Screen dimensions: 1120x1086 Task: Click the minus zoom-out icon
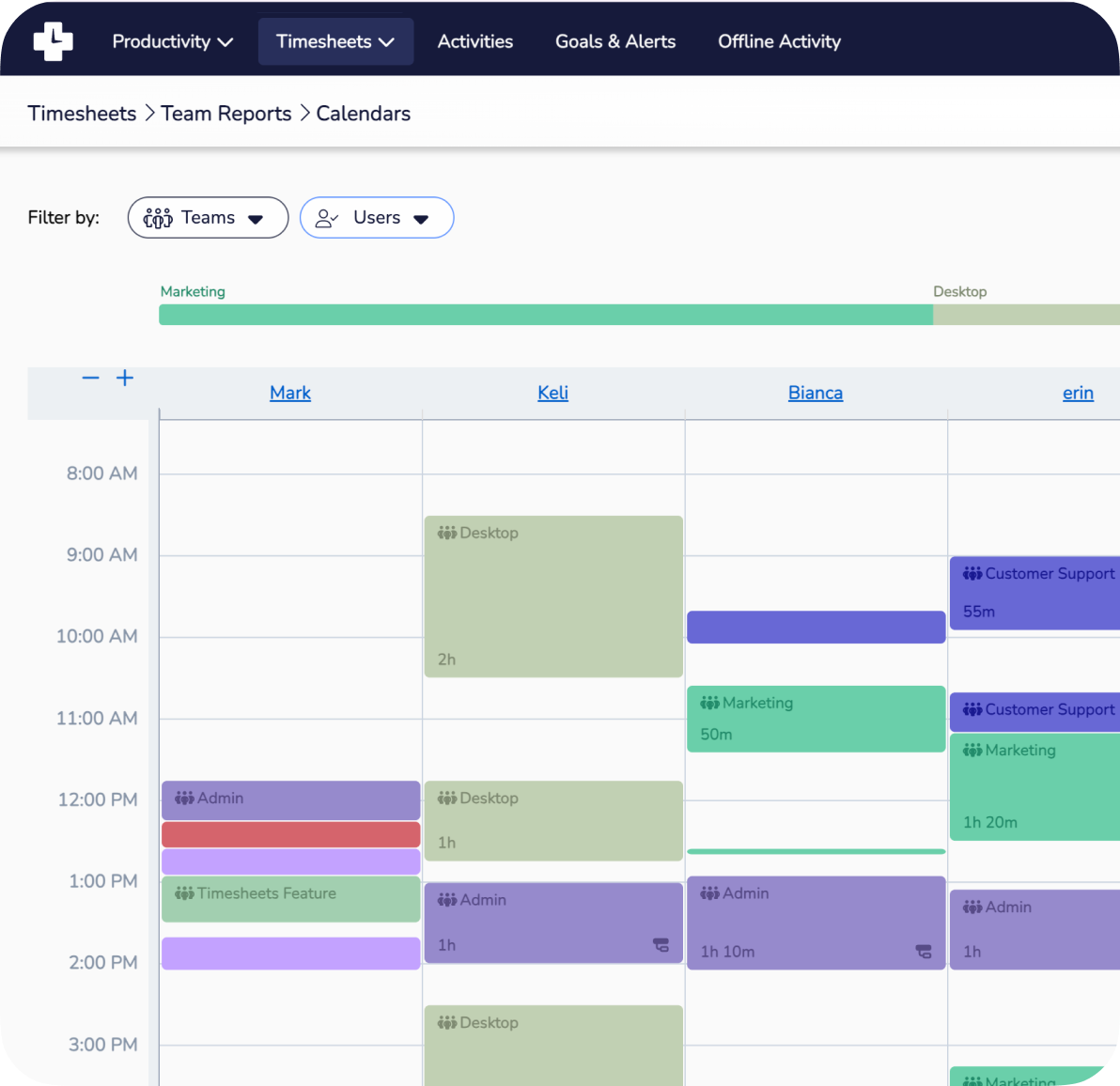[90, 378]
